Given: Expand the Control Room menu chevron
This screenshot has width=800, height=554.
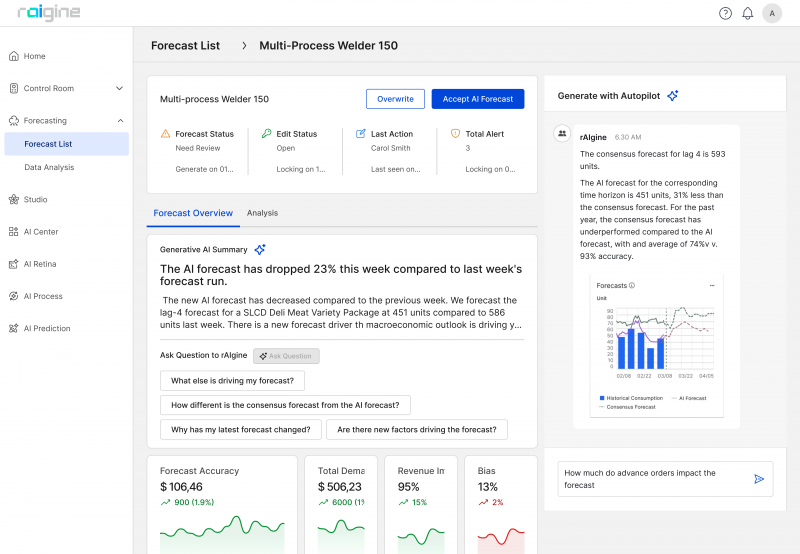Looking at the screenshot, I should pyautogui.click(x=119, y=88).
